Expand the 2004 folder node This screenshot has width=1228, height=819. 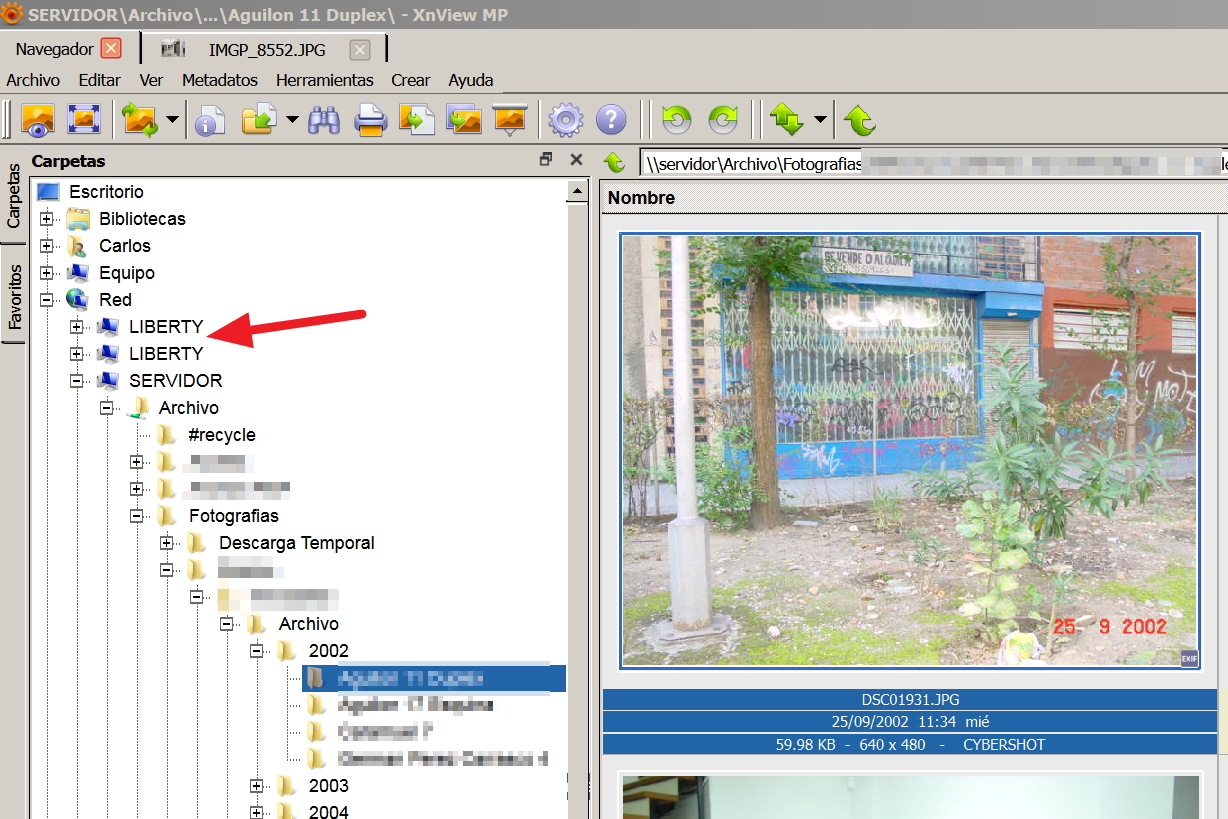[x=256, y=812]
